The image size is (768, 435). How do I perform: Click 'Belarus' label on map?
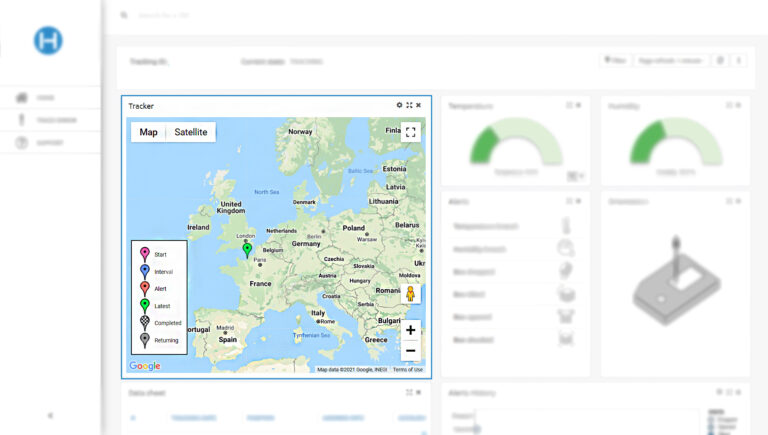(407, 225)
